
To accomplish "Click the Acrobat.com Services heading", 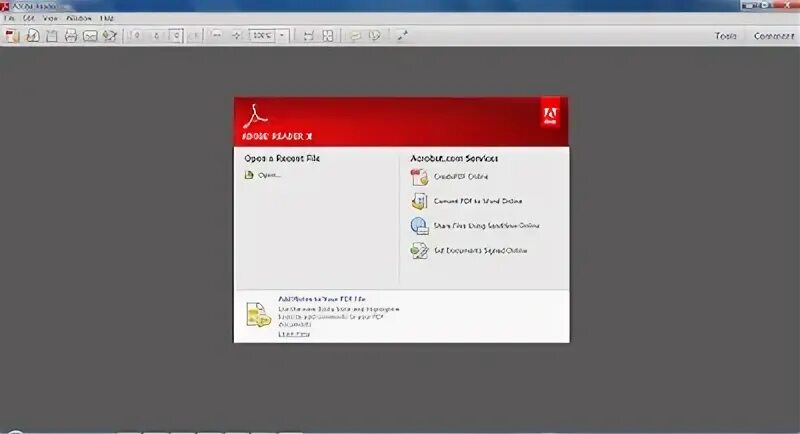I will point(454,158).
